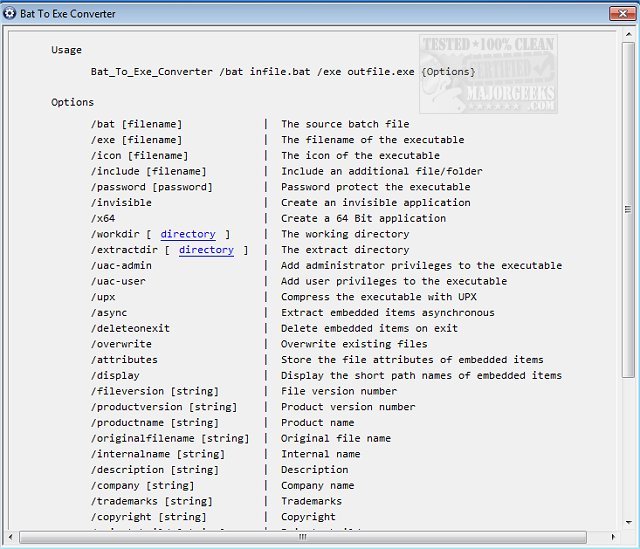The height and width of the screenshot is (549, 640).
Task: Click the '/trademarks [string]' option
Action: click(152, 501)
